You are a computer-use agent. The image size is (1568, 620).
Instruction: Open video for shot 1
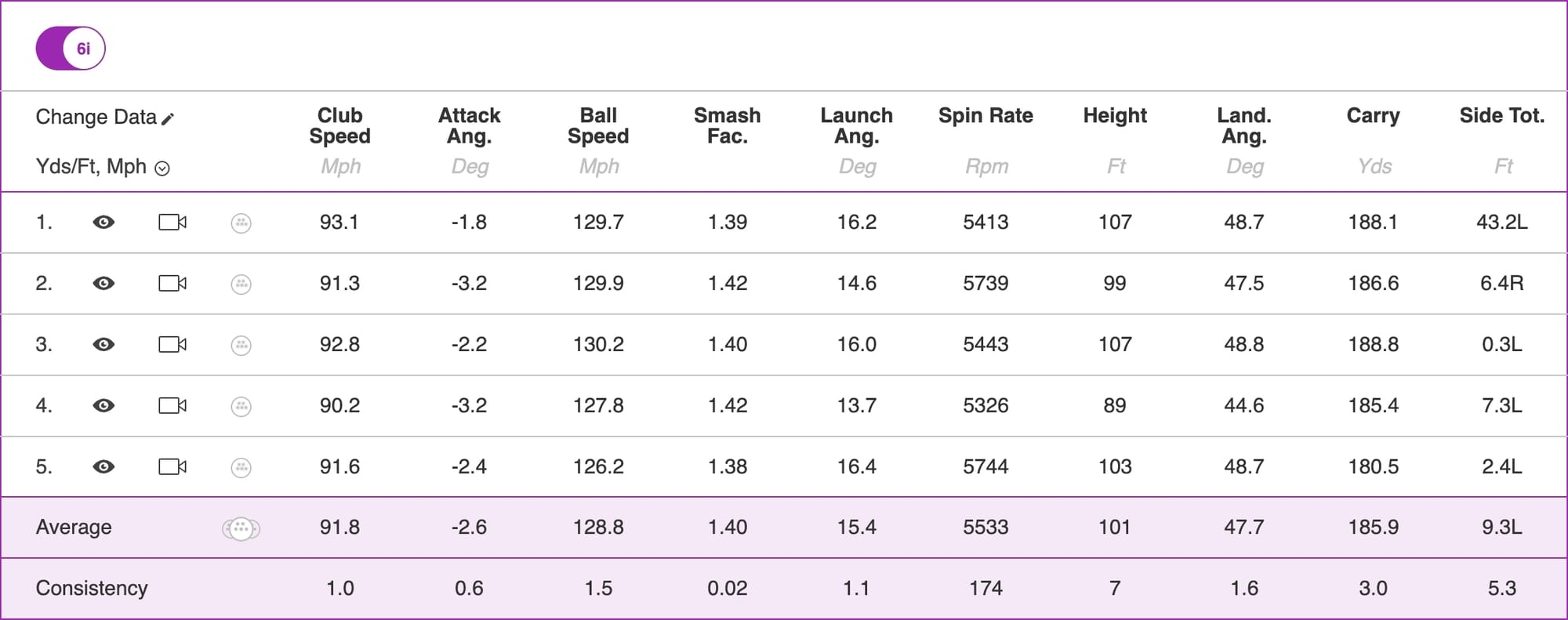[x=172, y=223]
